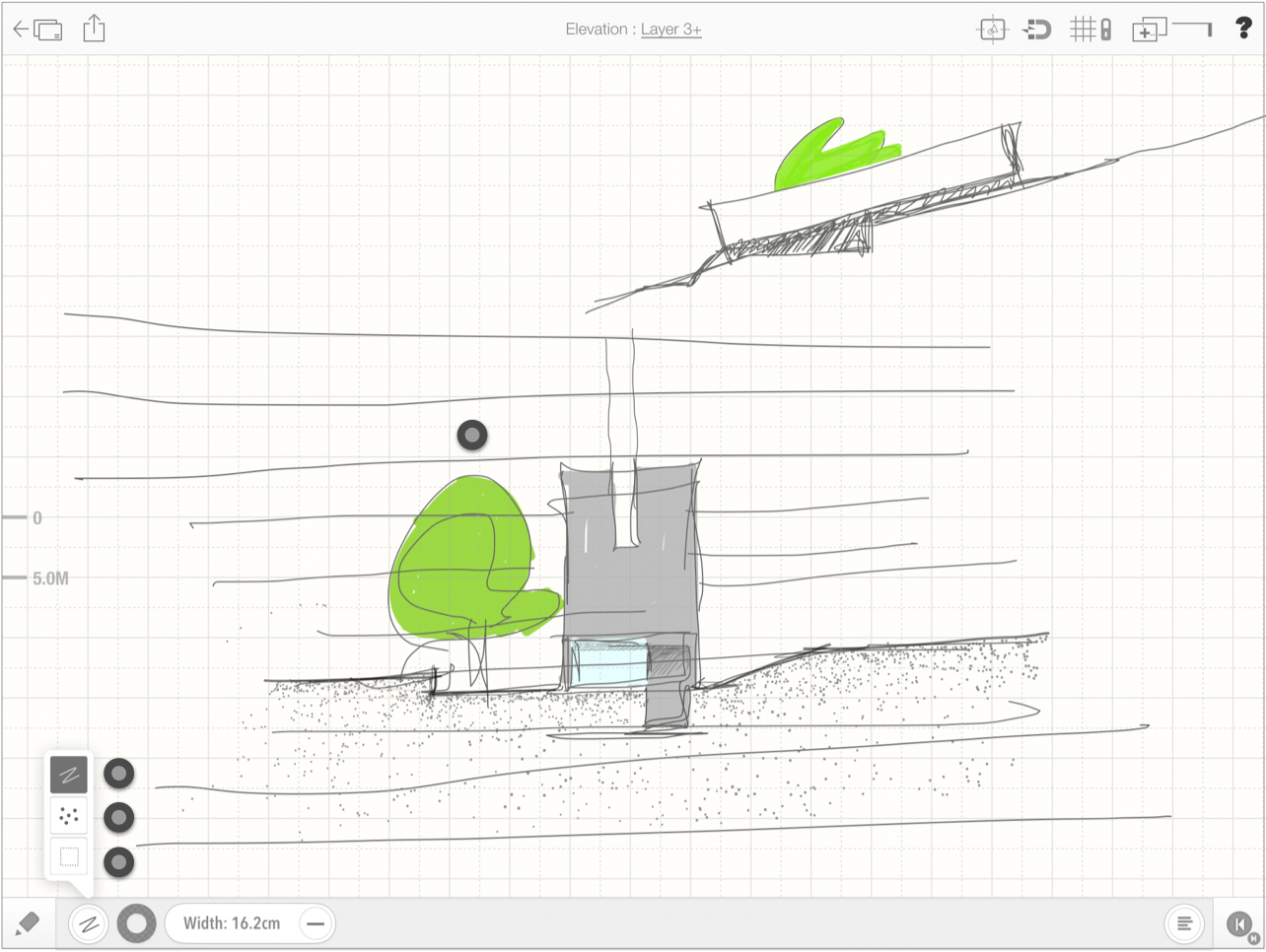Collapse the pen style picker button
The height and width of the screenshot is (952, 1266).
(89, 924)
